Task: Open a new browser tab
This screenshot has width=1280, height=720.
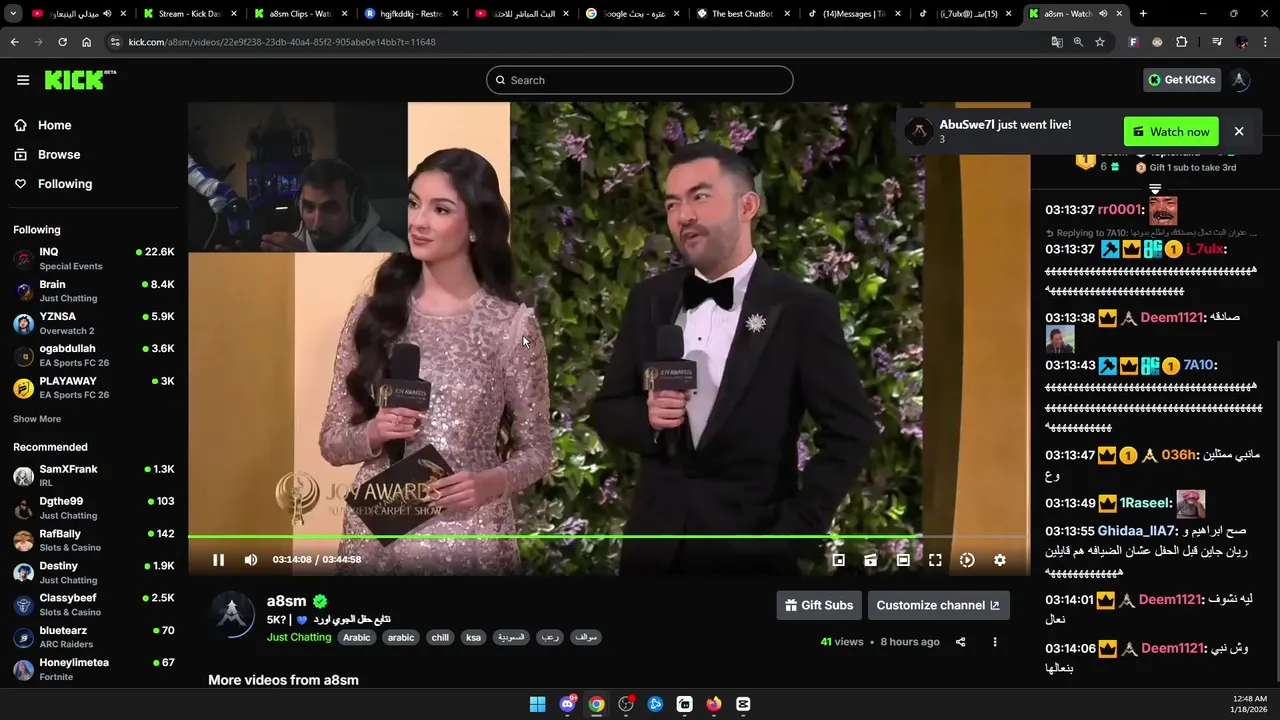Action: pyautogui.click(x=1143, y=14)
